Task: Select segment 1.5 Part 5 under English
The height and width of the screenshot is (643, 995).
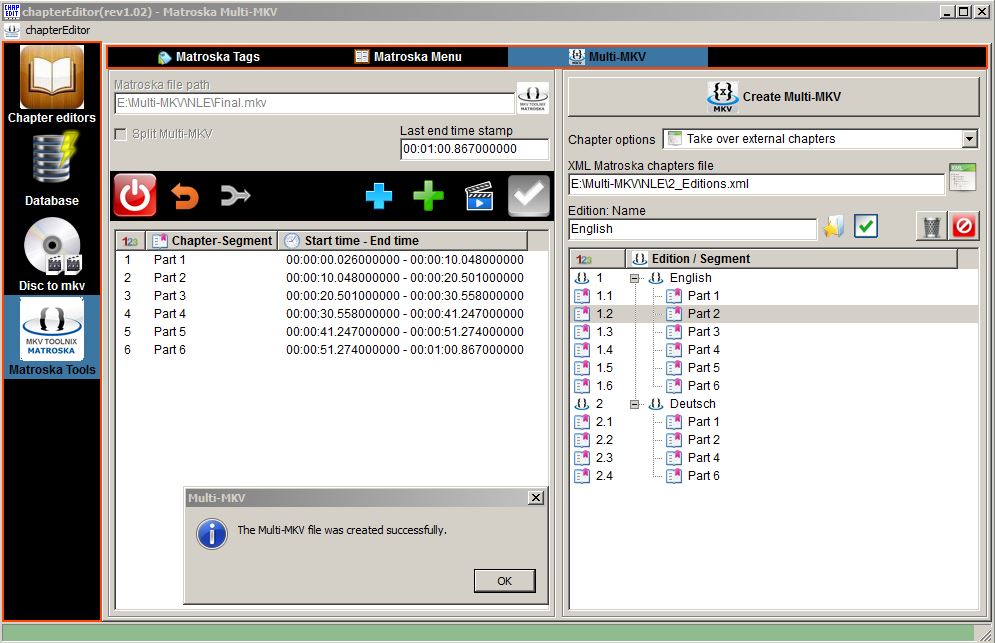Action: 703,368
